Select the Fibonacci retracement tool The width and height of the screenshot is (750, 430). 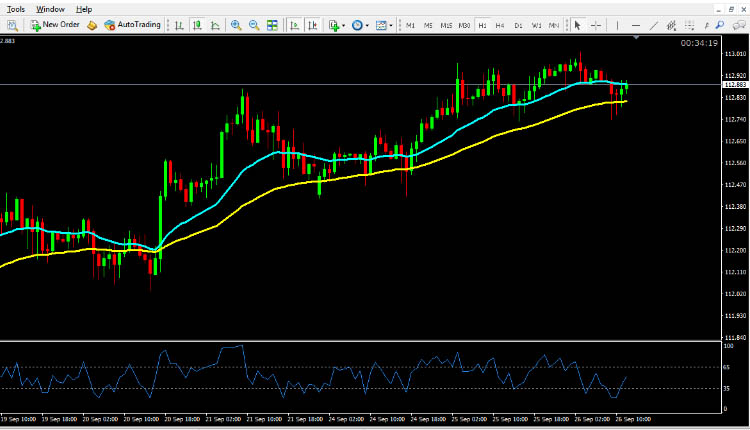tap(689, 25)
